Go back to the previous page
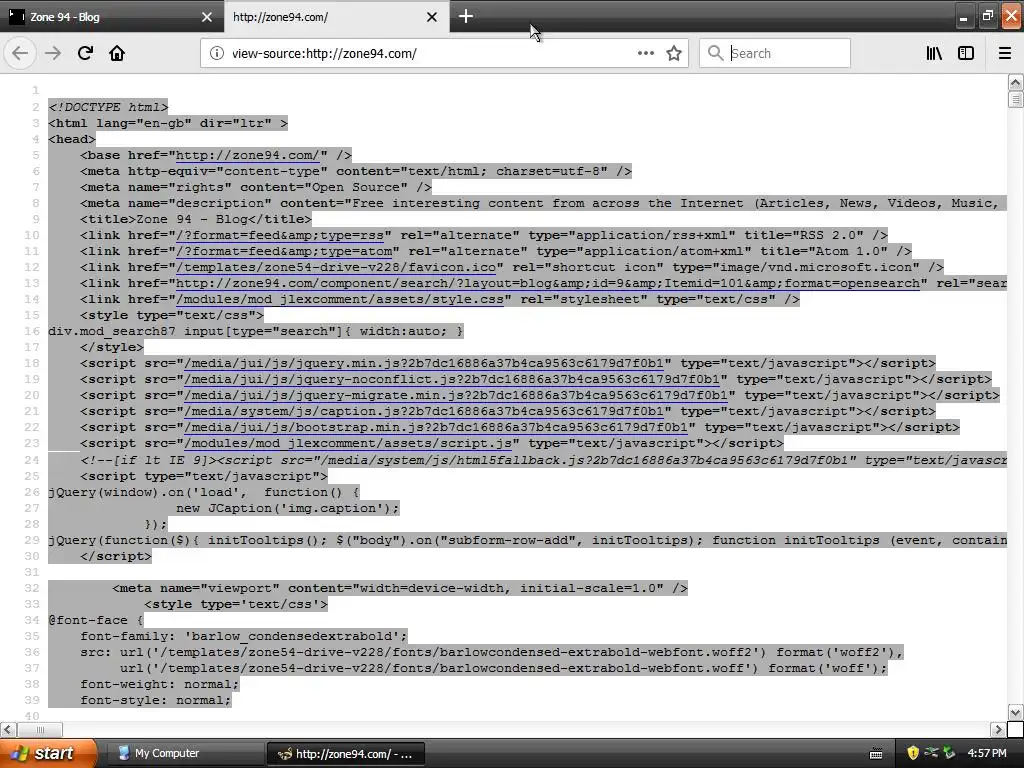Viewport: 1024px width, 768px height. (20, 53)
